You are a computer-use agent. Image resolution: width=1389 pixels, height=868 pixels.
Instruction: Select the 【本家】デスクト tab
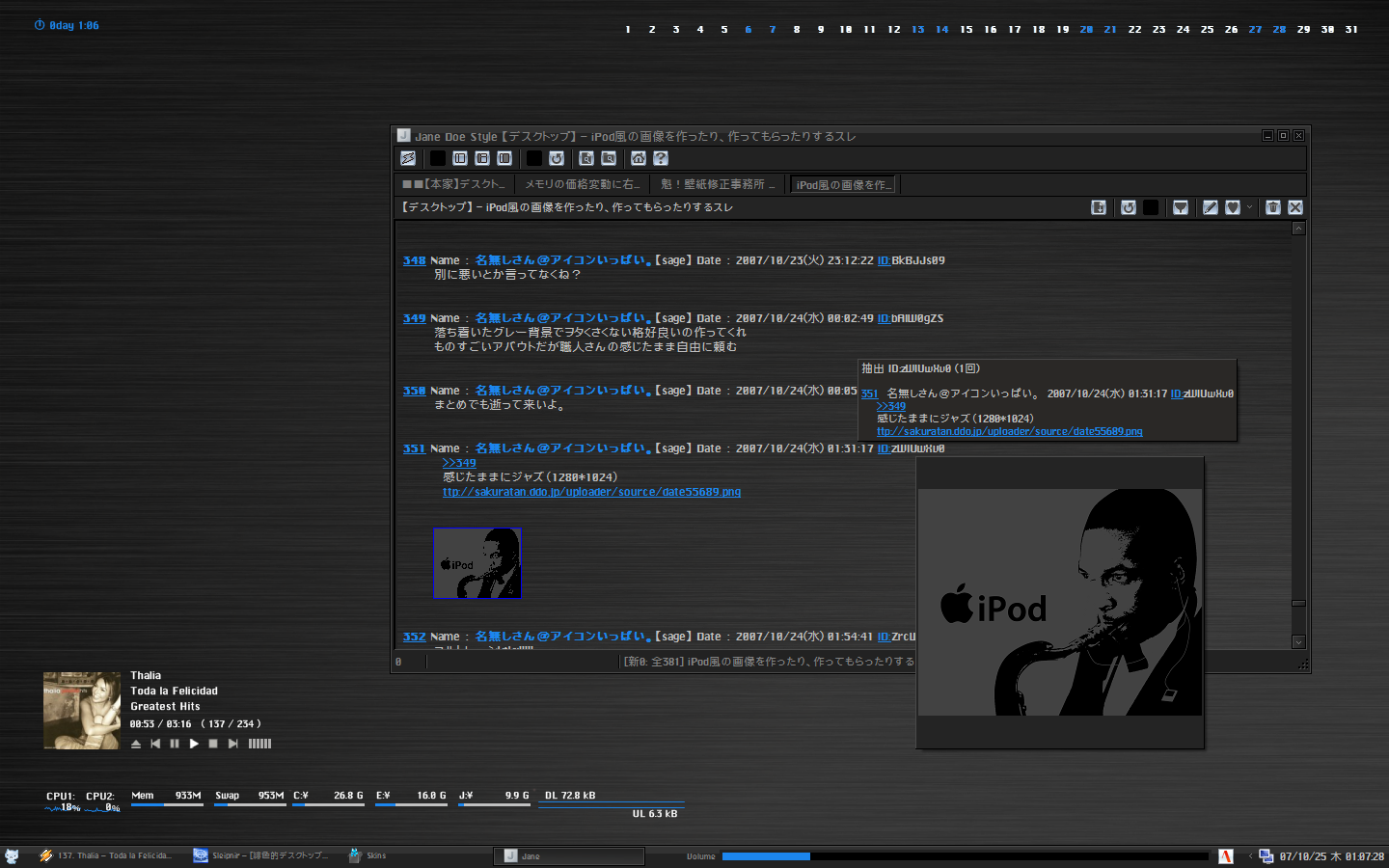(453, 184)
